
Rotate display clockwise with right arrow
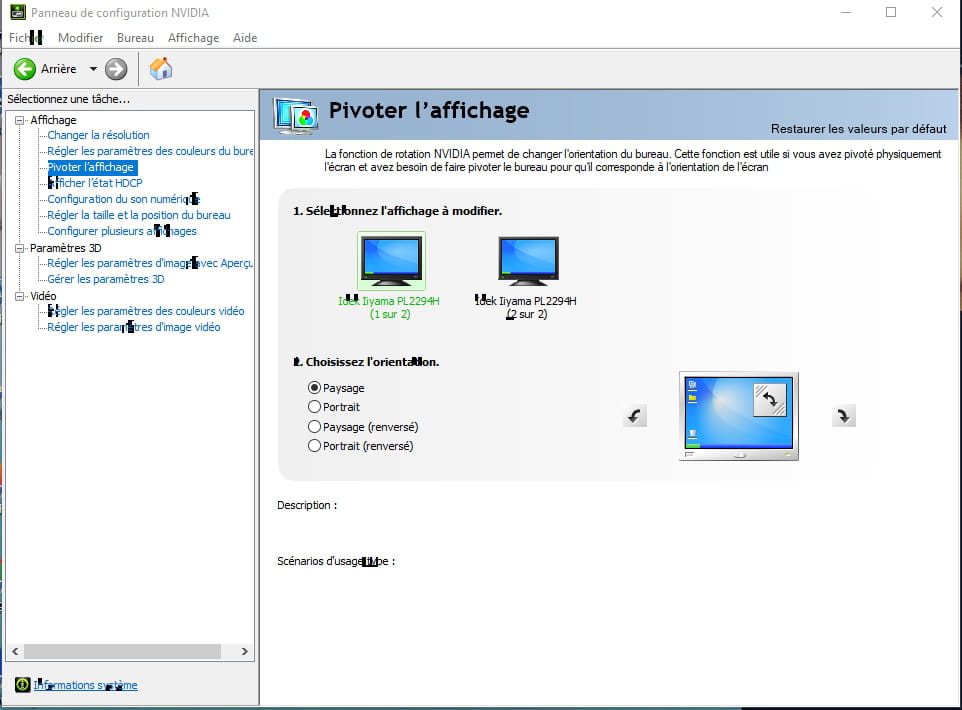(x=844, y=416)
